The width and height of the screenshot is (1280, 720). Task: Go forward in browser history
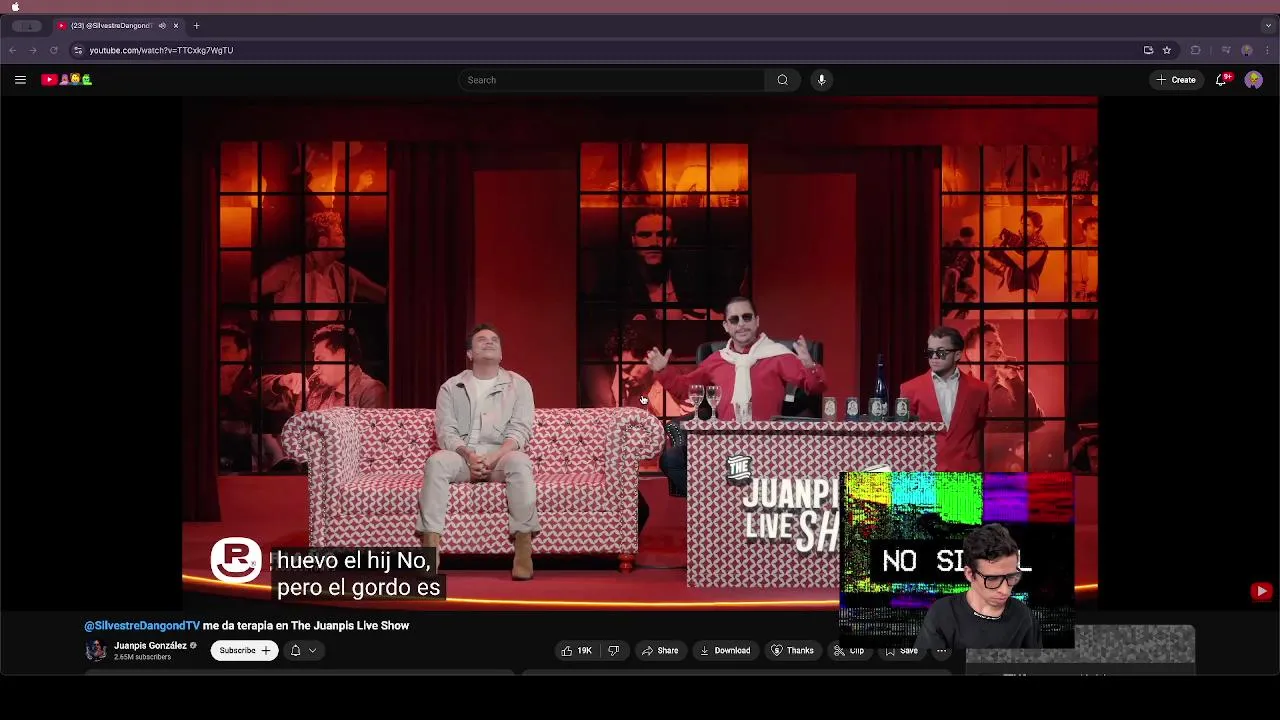pyautogui.click(x=33, y=50)
